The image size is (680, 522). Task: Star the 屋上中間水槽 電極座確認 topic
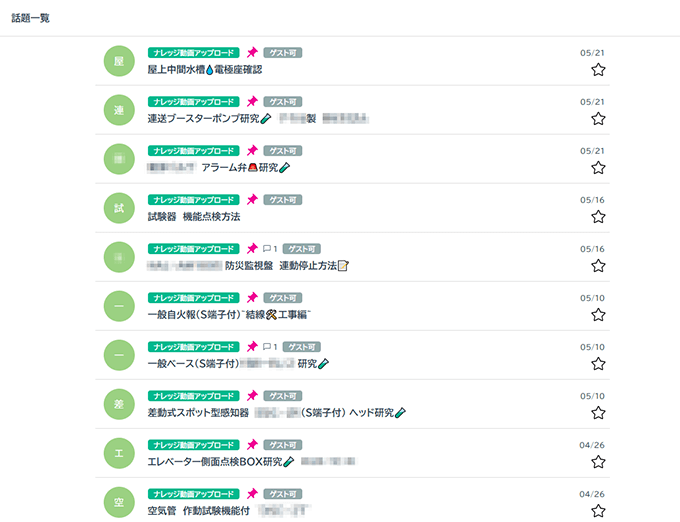pos(598,69)
